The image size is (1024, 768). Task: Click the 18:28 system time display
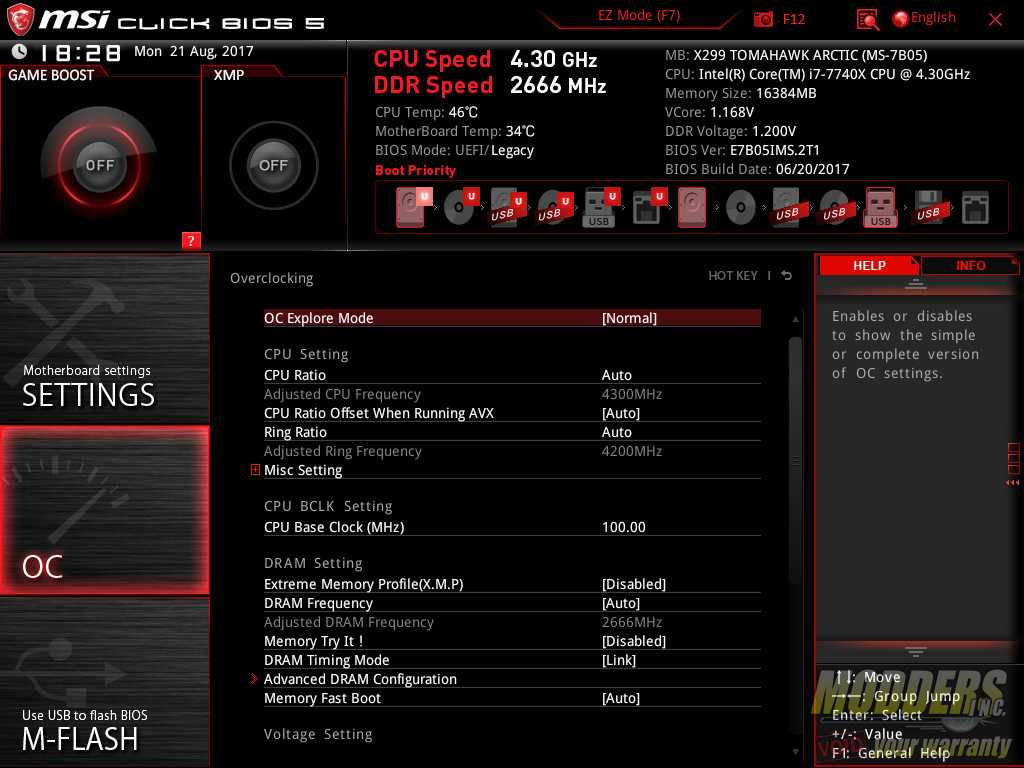80,52
